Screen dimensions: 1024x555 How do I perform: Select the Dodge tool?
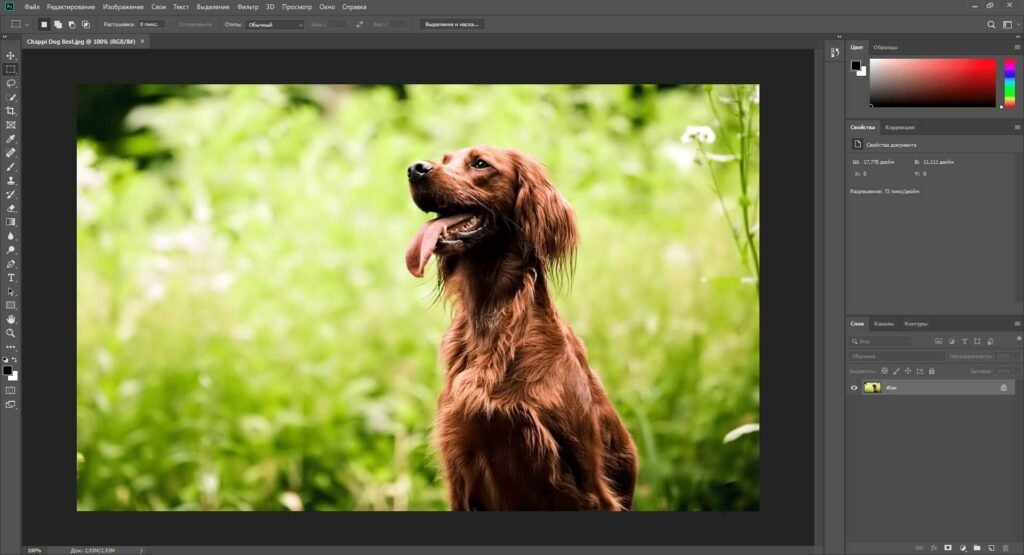pyautogui.click(x=10, y=250)
